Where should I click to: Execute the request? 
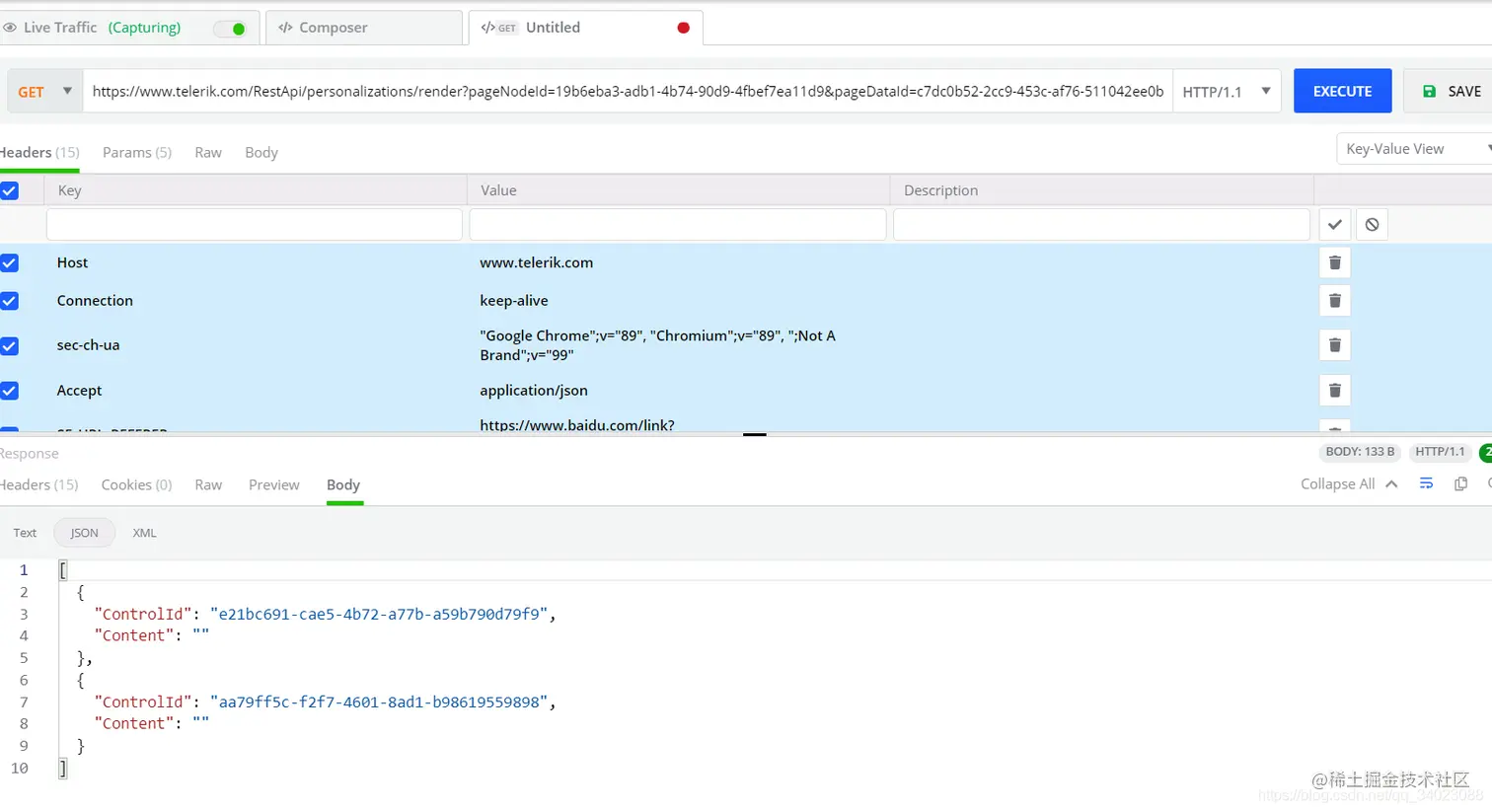(1342, 91)
